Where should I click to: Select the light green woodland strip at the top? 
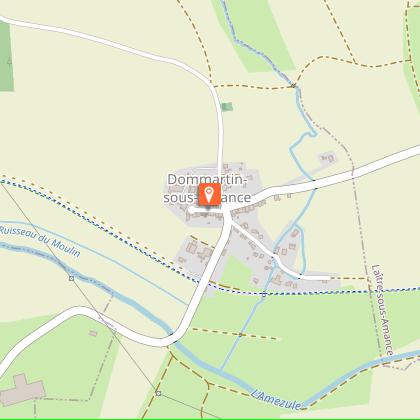tap(254, 35)
